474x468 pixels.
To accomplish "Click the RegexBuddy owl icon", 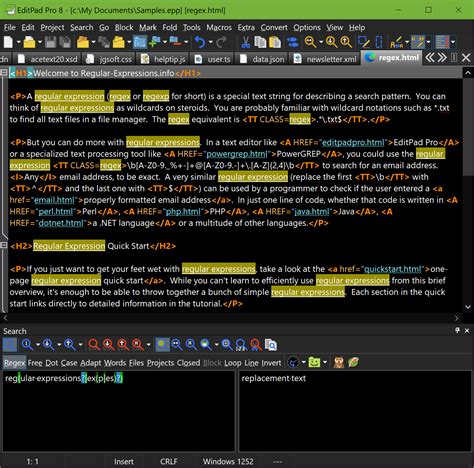I will click(339, 362).
